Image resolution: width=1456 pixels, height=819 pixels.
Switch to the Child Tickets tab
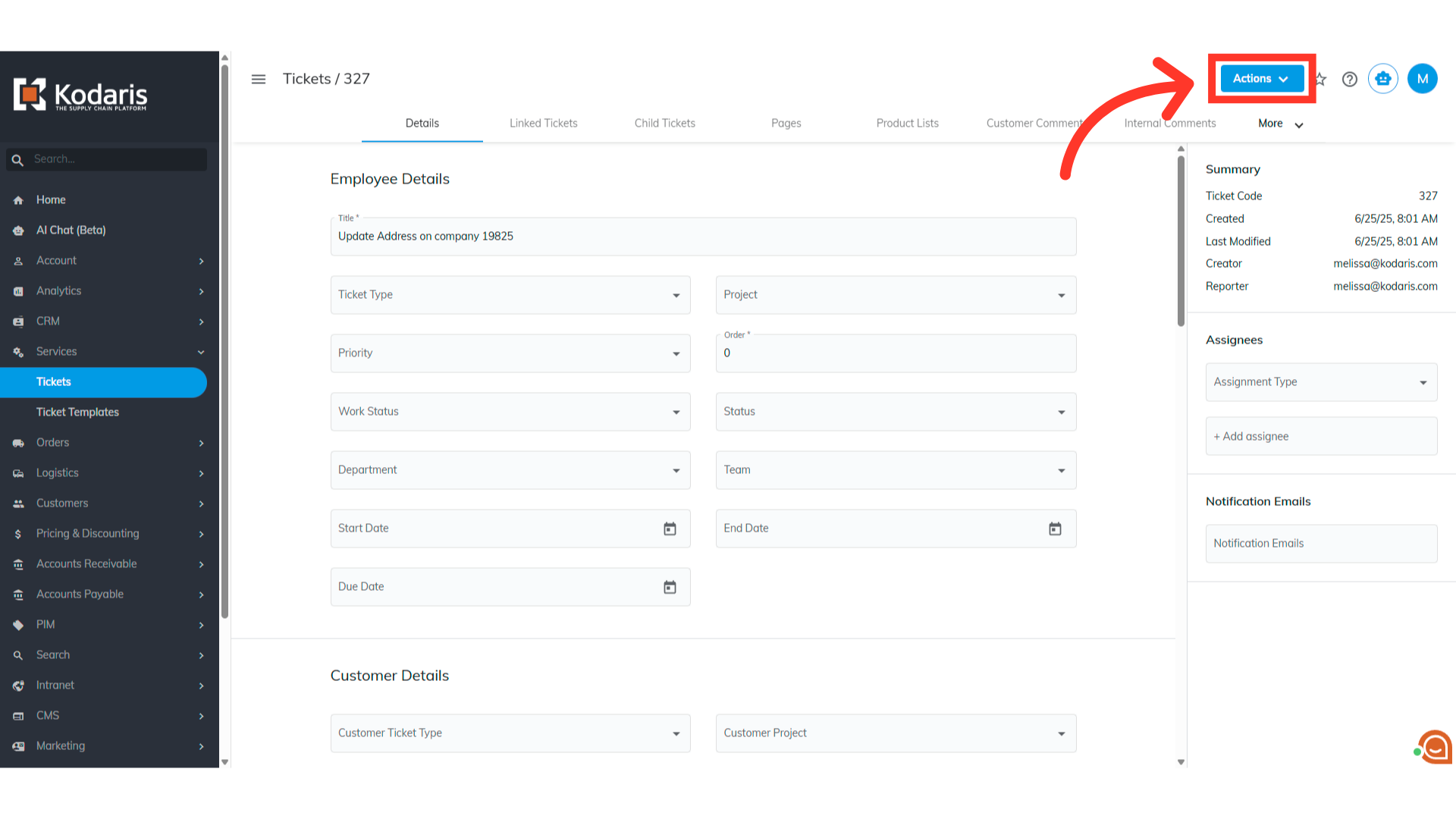pos(664,124)
